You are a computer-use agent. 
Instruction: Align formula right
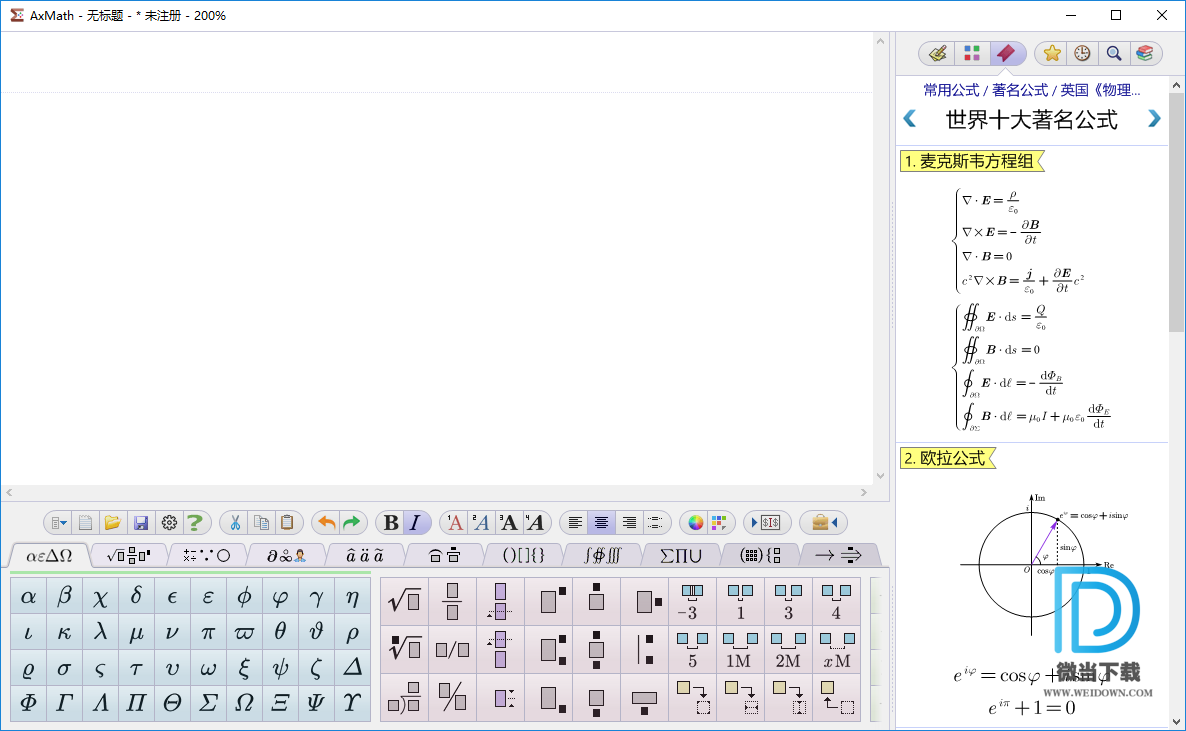(x=629, y=523)
